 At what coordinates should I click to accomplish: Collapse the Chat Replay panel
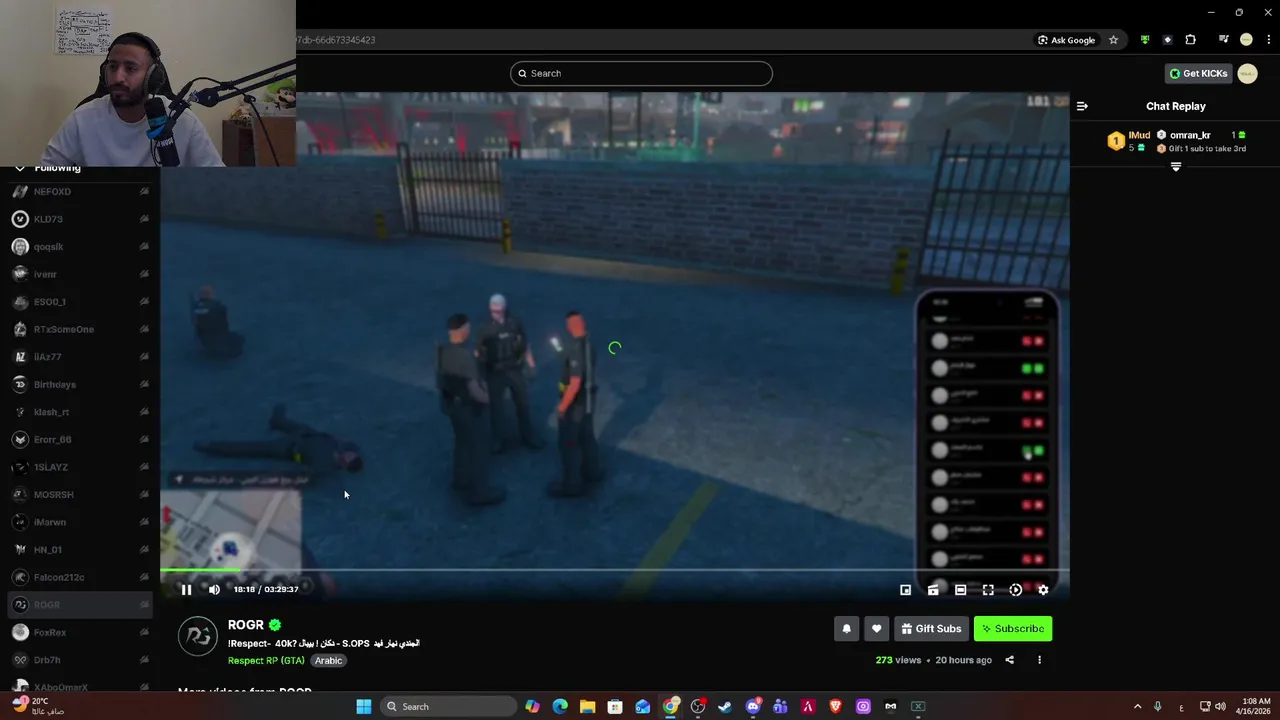[x=1082, y=106]
